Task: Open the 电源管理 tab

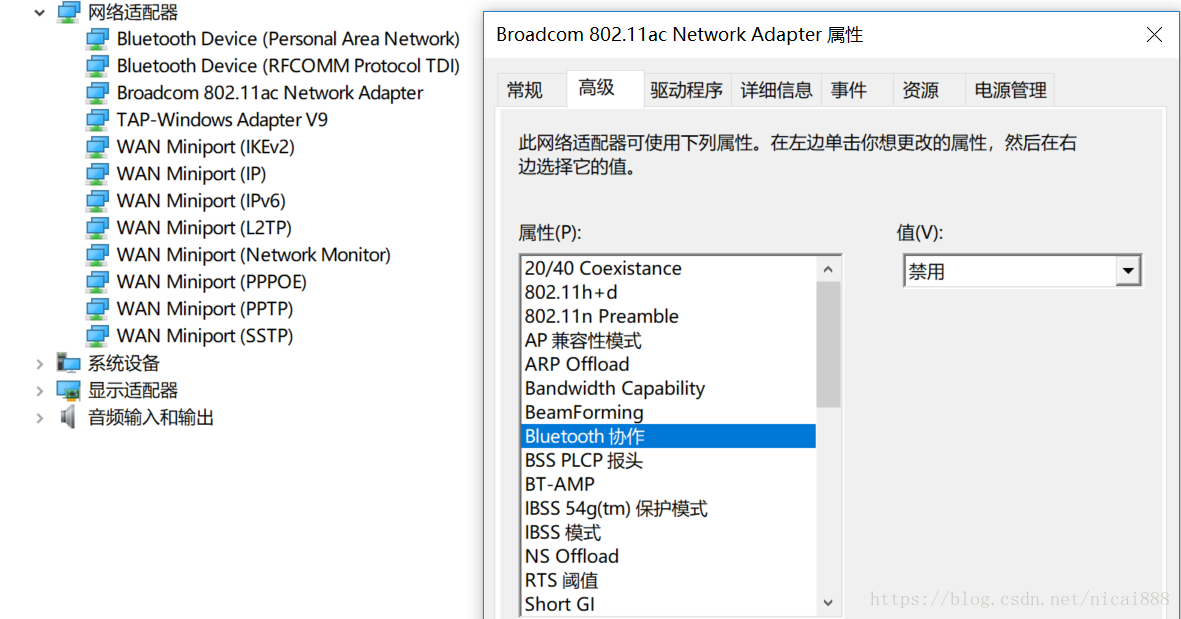Action: click(1010, 90)
